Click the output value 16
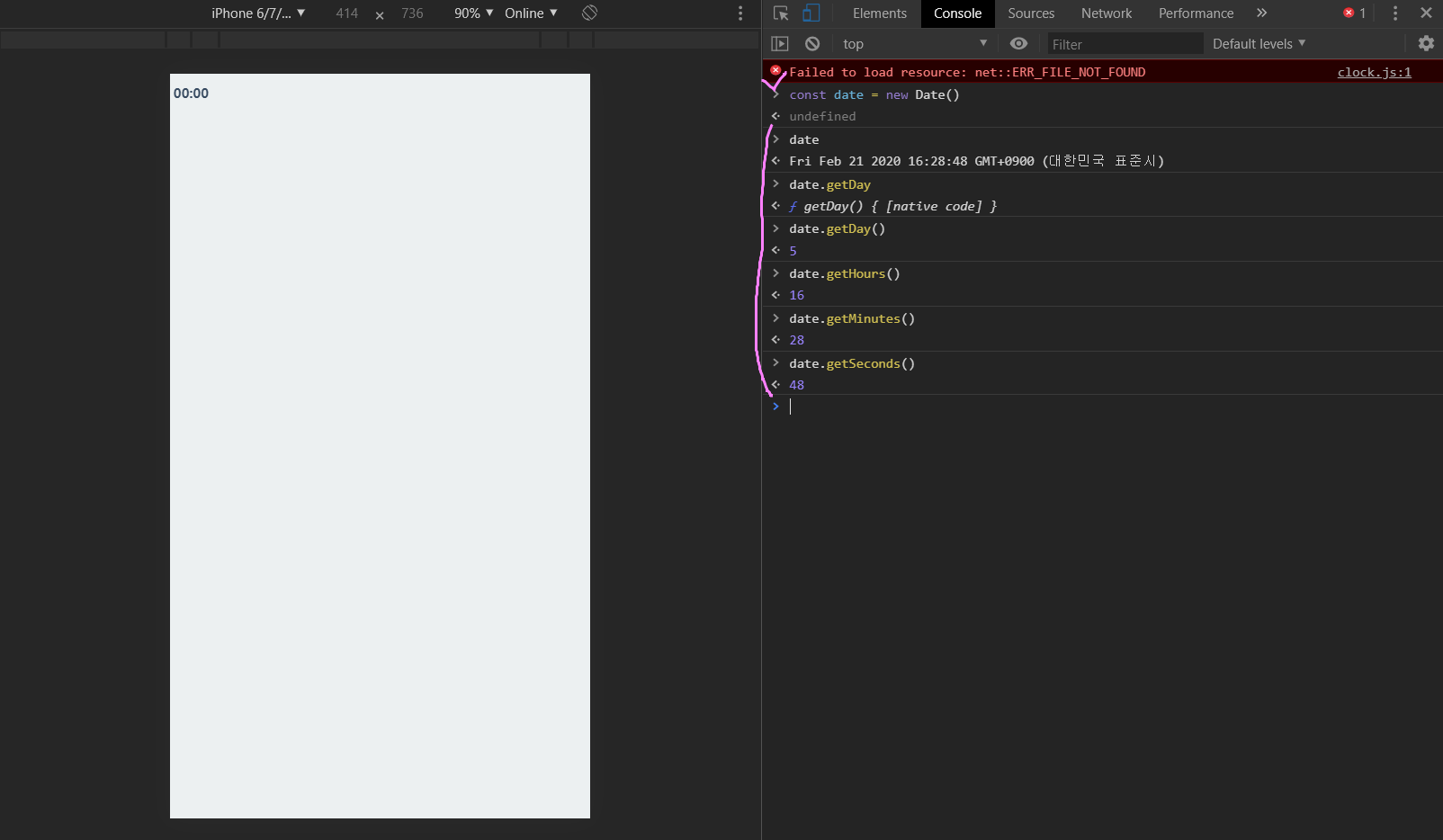The image size is (1443, 840). [796, 295]
